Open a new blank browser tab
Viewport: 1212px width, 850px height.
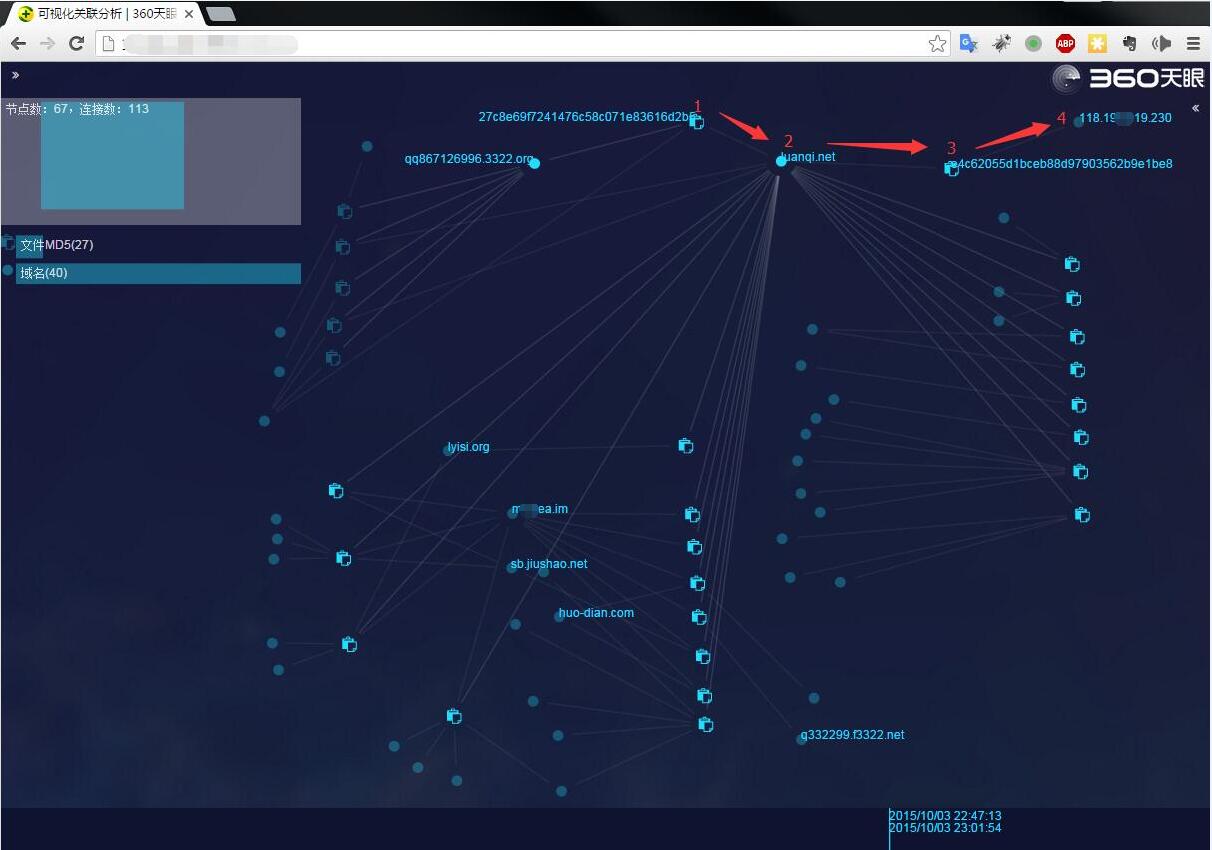[220, 14]
